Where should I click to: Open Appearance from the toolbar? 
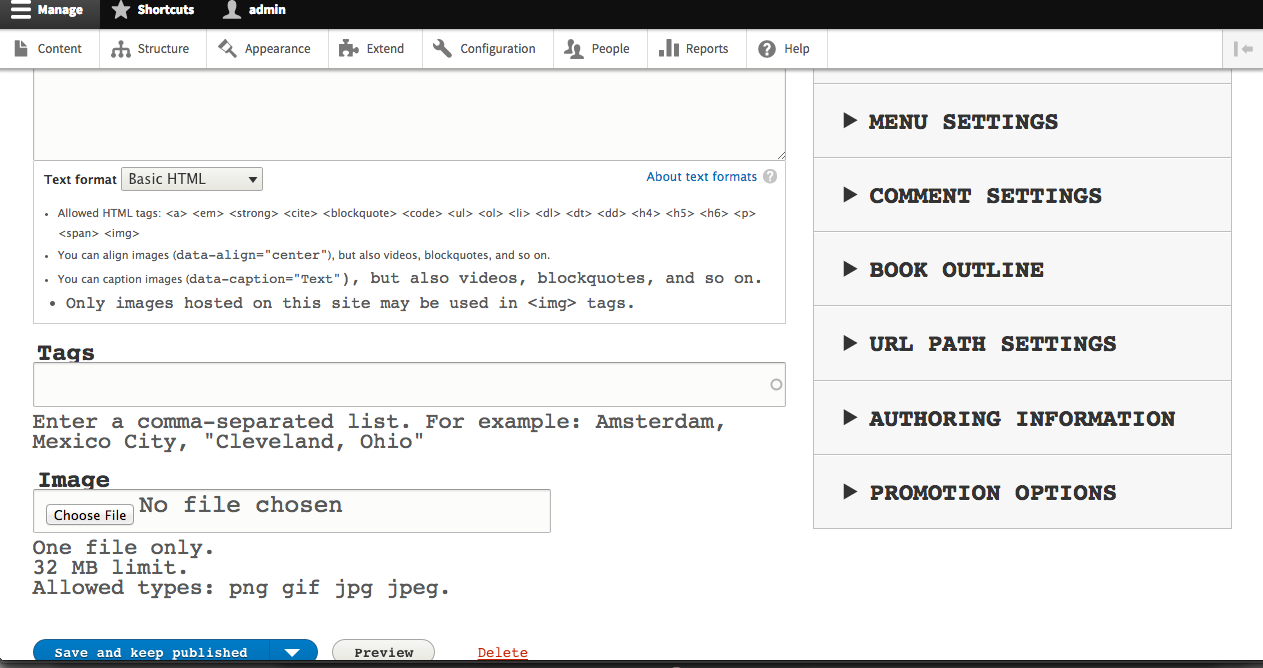(x=267, y=48)
